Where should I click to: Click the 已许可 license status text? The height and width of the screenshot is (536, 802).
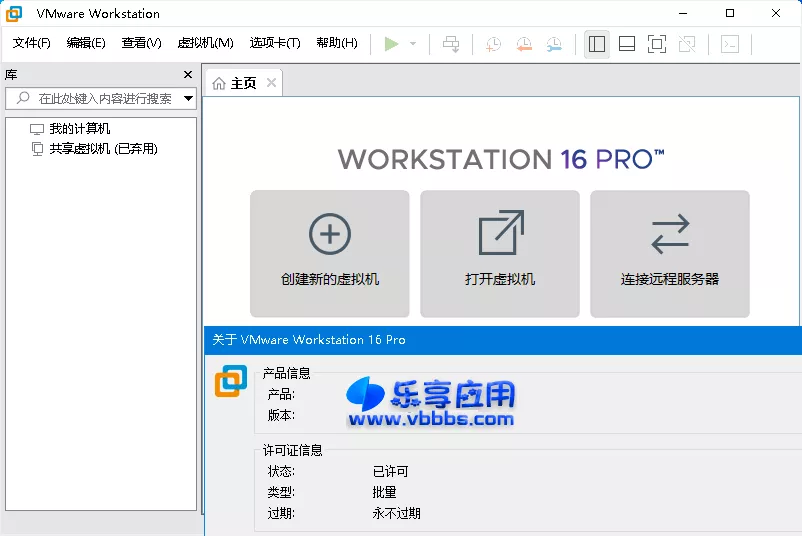tap(390, 471)
